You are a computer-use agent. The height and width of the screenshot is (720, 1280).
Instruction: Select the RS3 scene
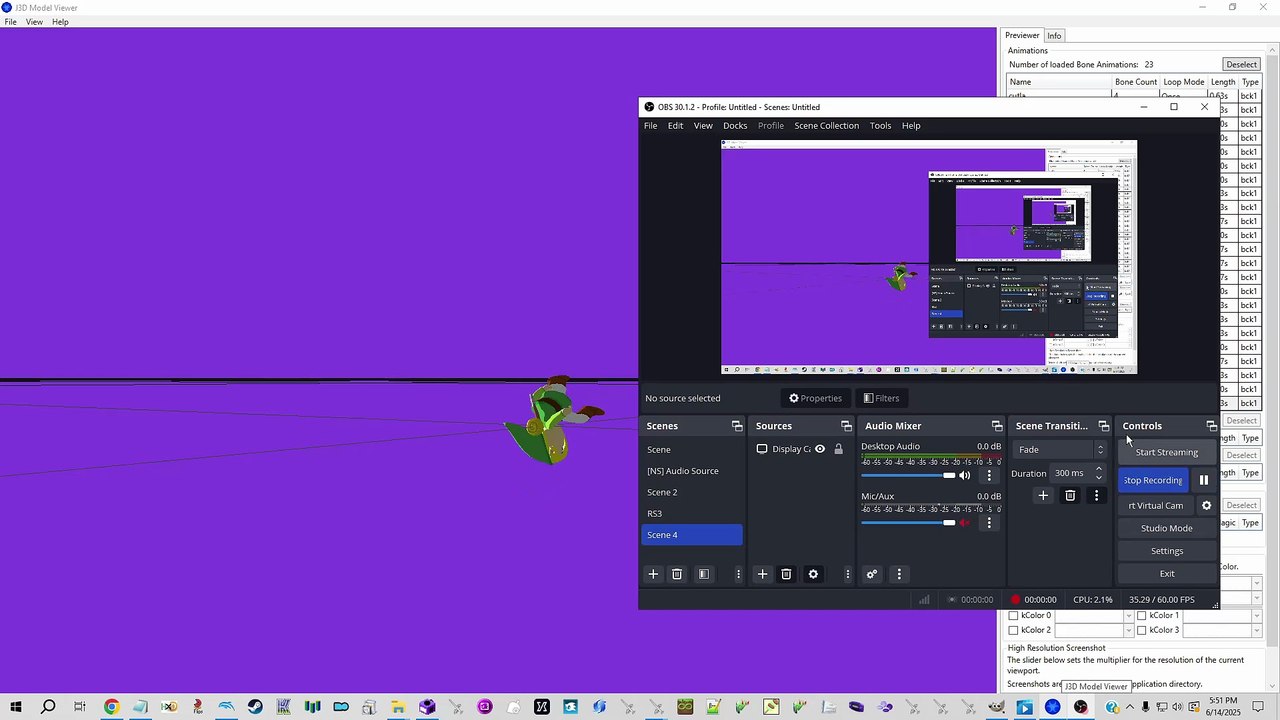[x=692, y=514]
